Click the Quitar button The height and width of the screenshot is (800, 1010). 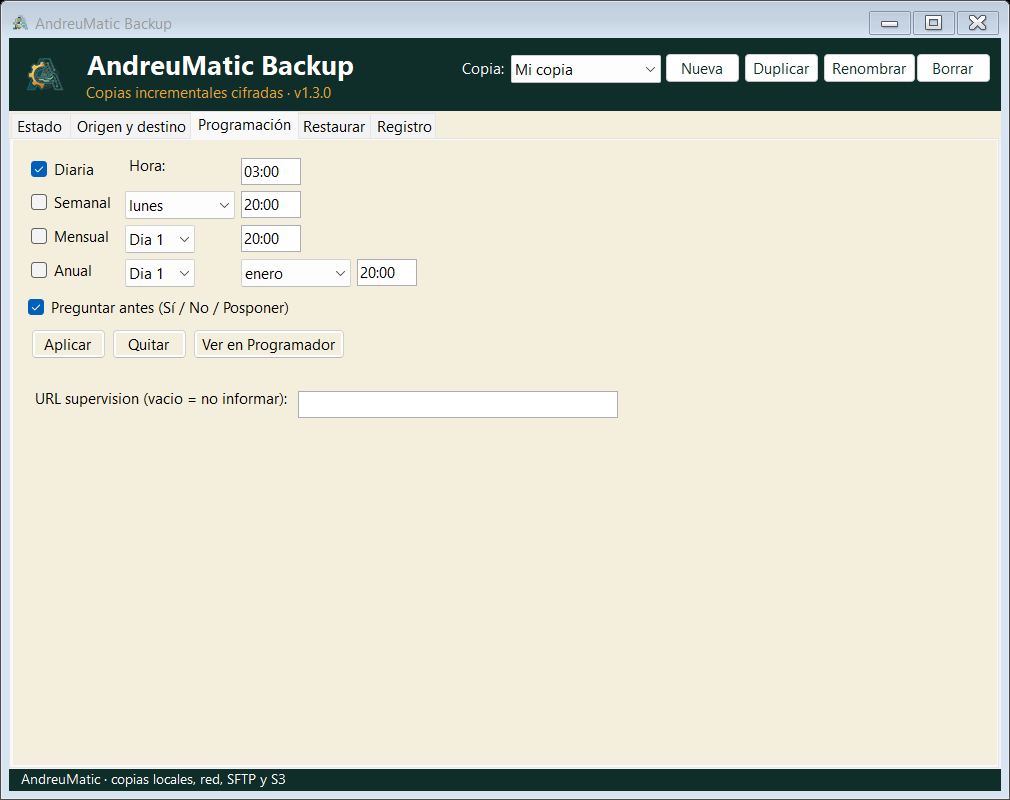pyautogui.click(x=149, y=345)
